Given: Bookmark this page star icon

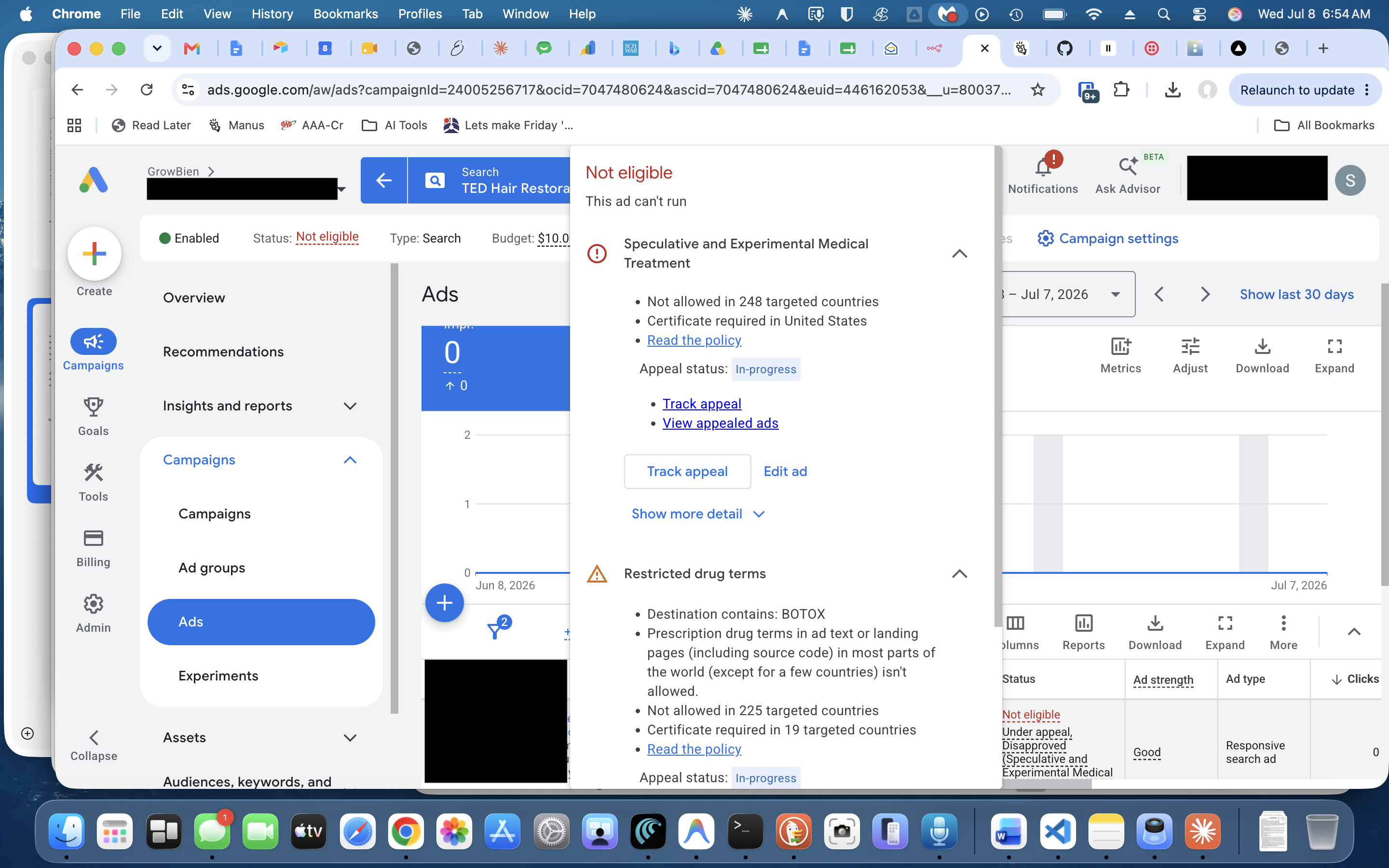Looking at the screenshot, I should click(1037, 90).
